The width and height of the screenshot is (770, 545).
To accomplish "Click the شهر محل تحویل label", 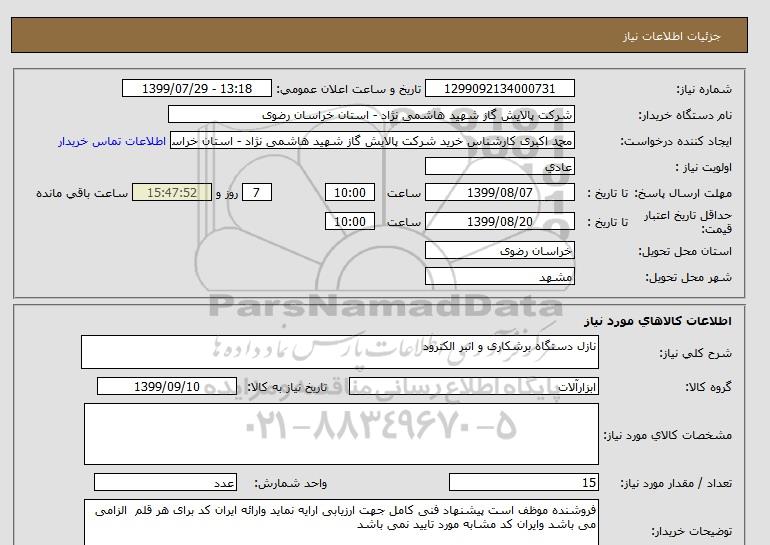I will coord(688,277).
